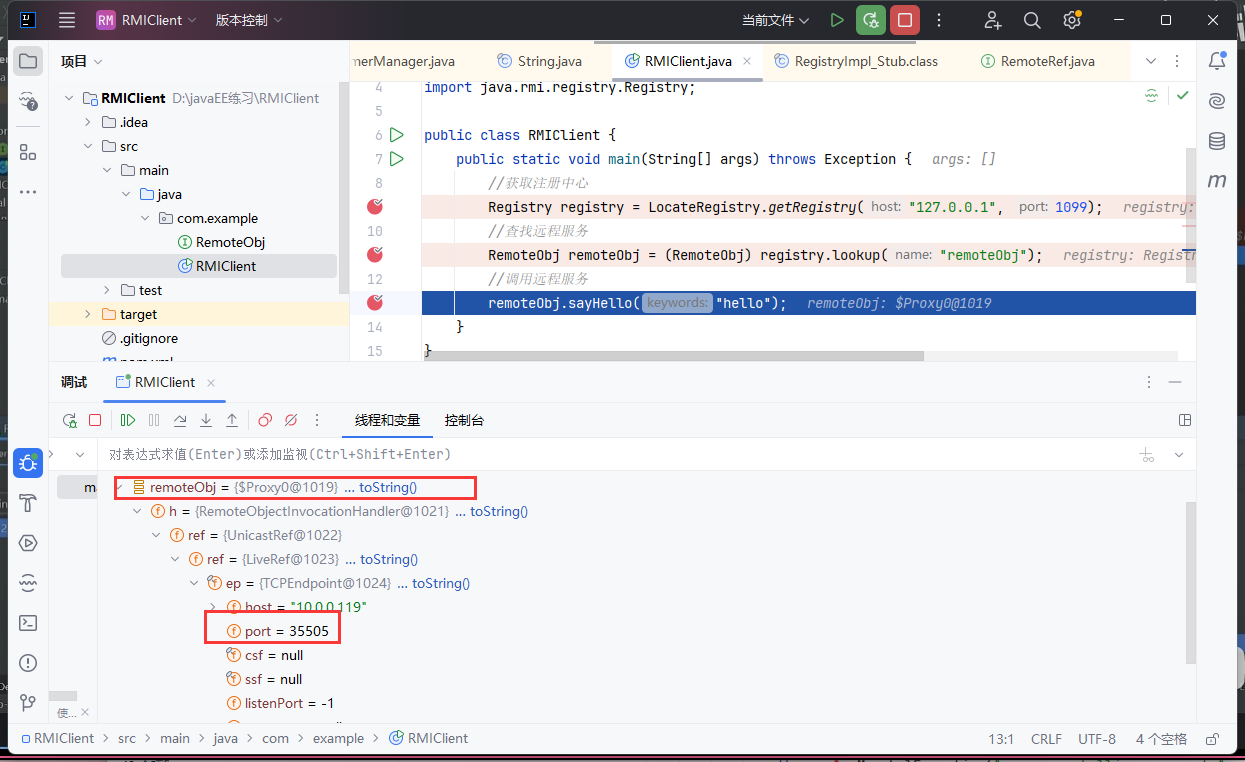
Task: Click the evaluate expression input field
Action: pyautogui.click(x=600, y=454)
